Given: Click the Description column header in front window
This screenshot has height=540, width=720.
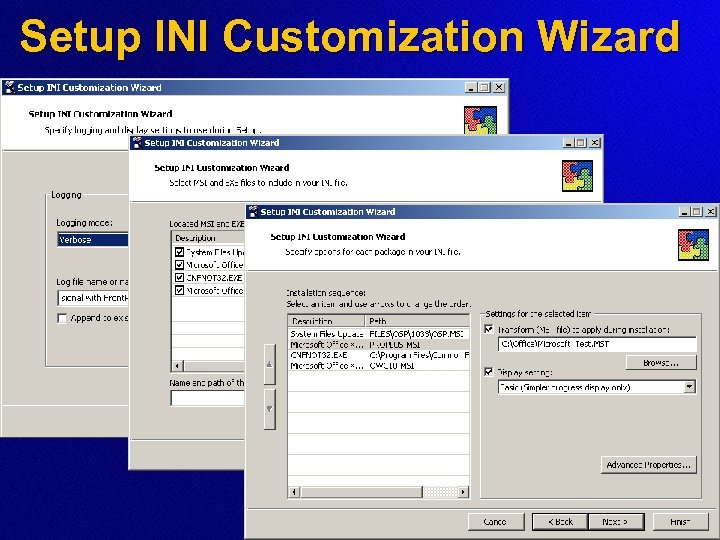Looking at the screenshot, I should tap(326, 321).
